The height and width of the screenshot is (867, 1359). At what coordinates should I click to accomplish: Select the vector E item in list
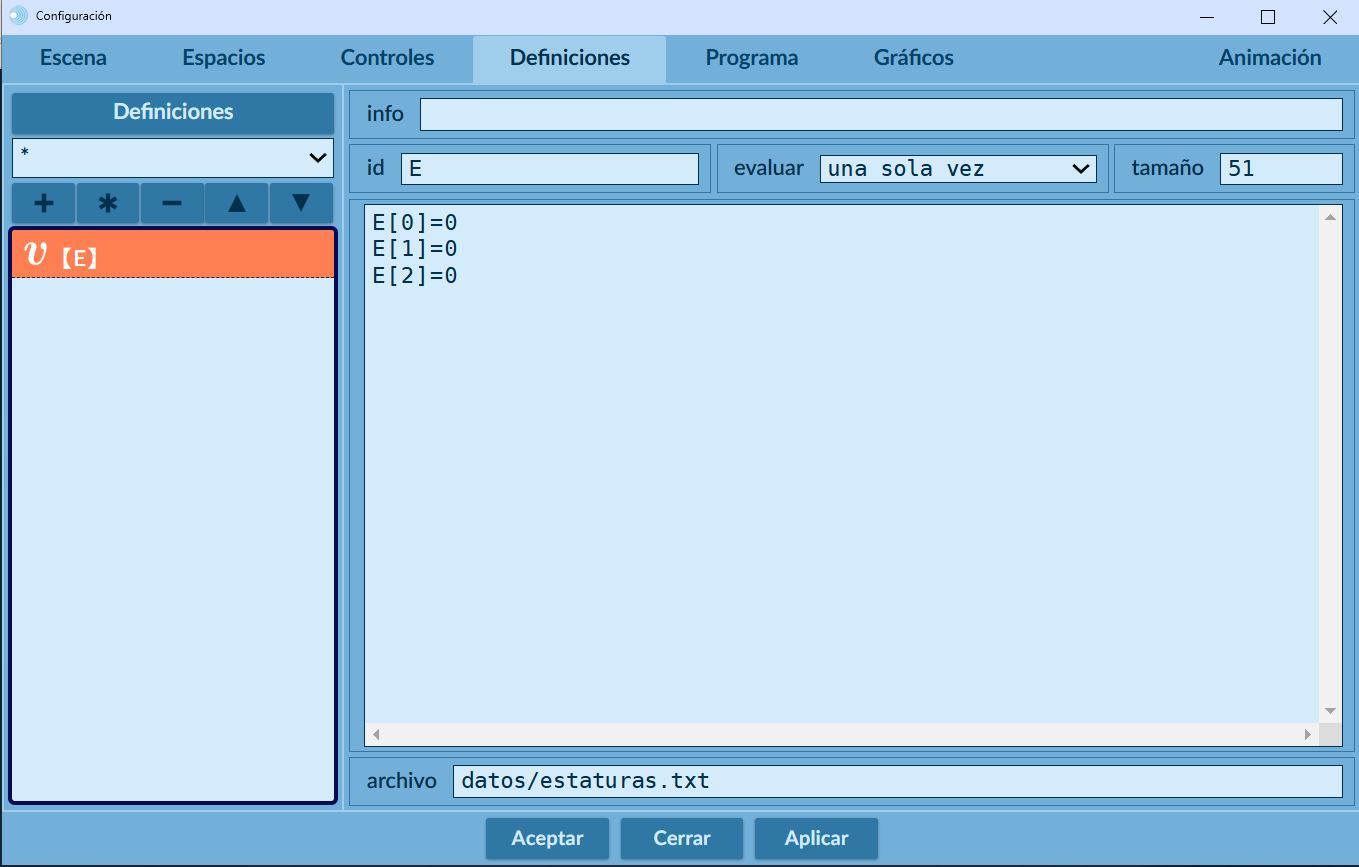tap(173, 255)
